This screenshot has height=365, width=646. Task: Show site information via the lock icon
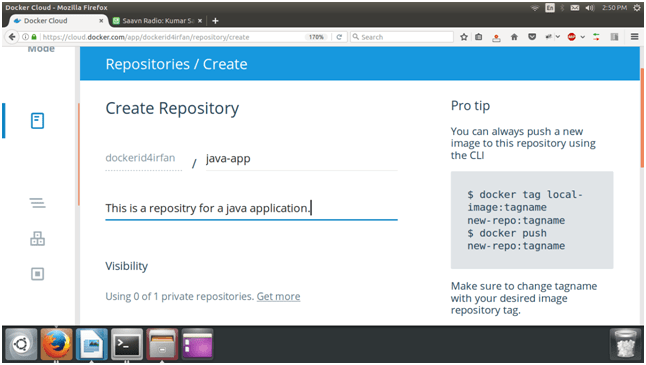(34, 37)
